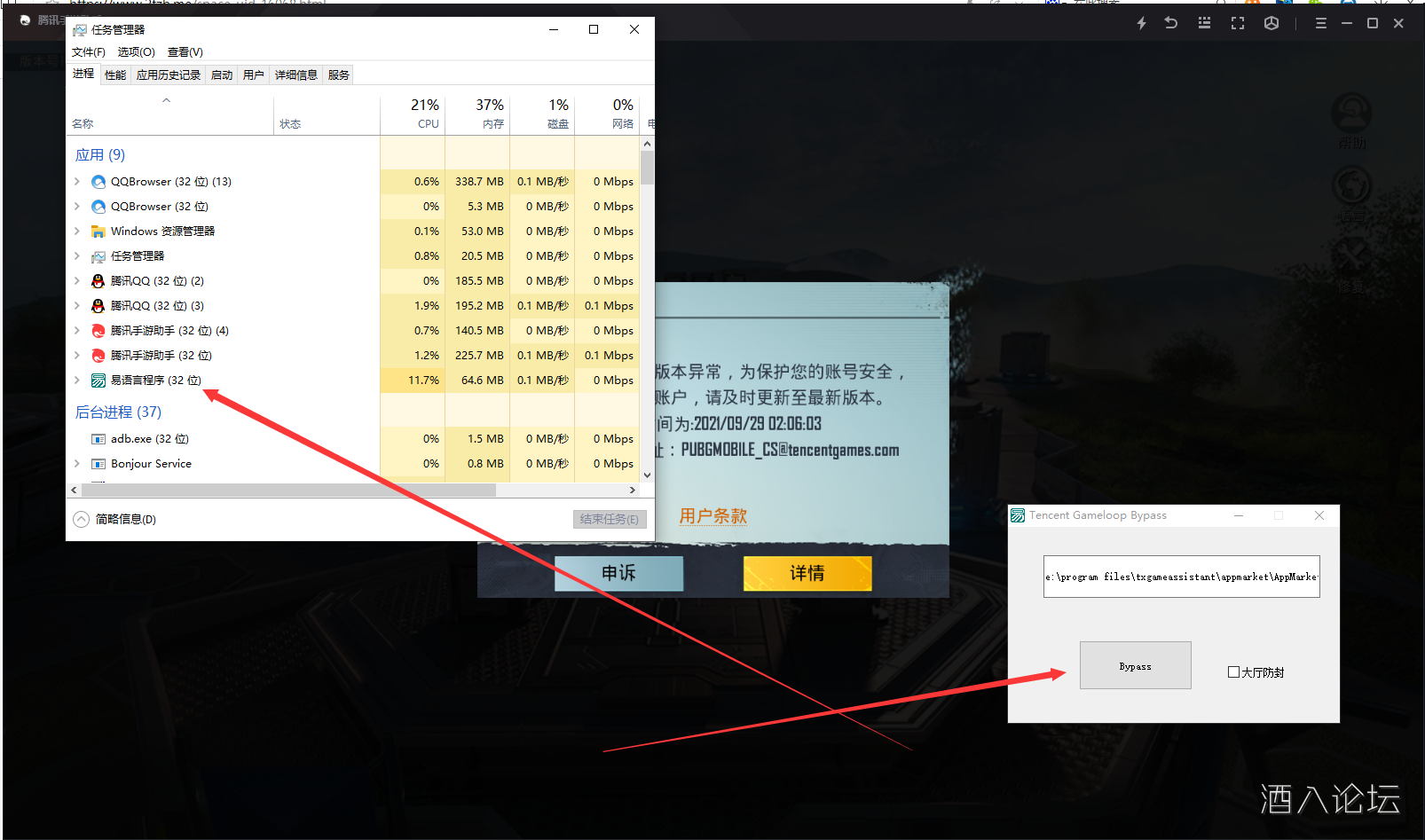The width and height of the screenshot is (1425, 840).
Task: Select the 应用 (9) group header
Action: click(x=100, y=155)
